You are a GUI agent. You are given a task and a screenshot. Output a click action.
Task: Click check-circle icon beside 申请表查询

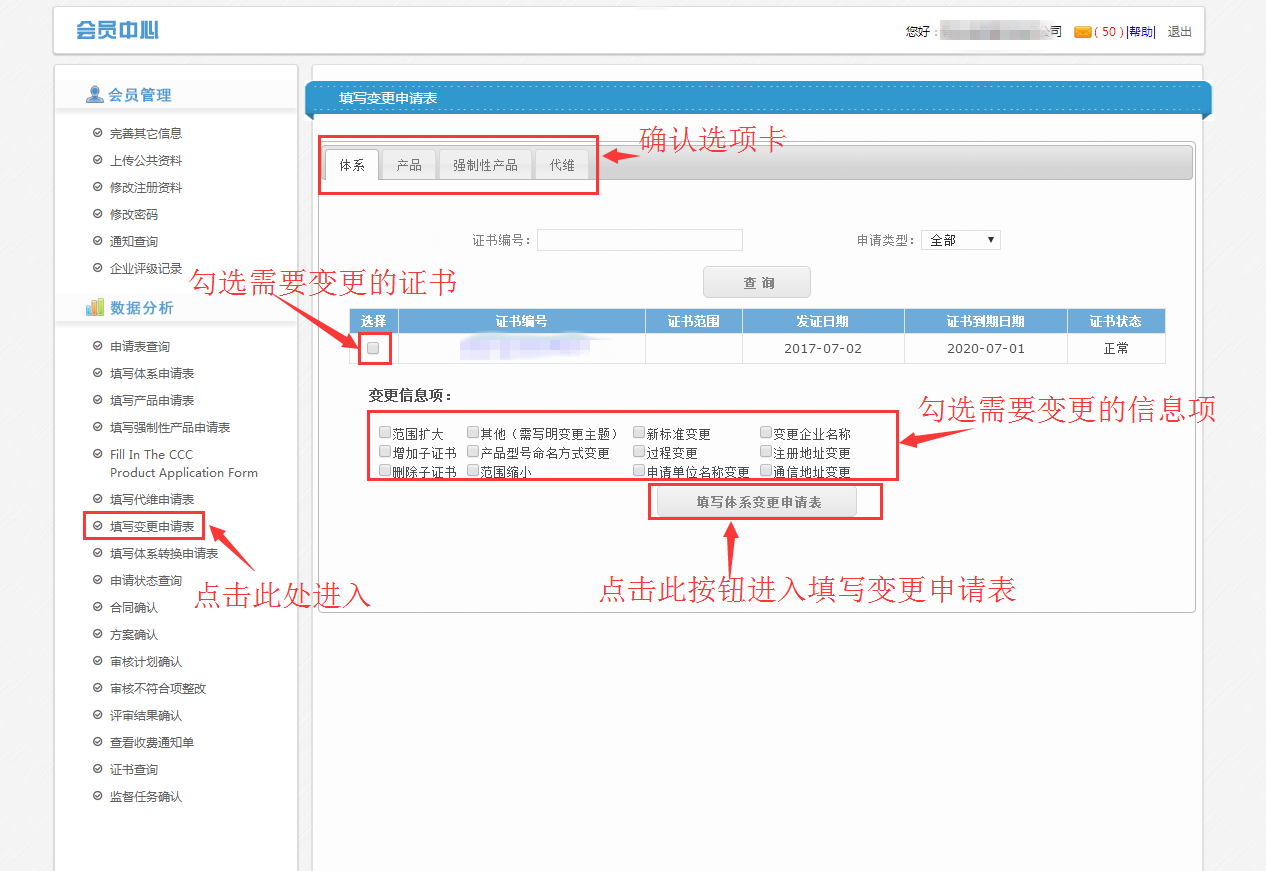(97, 346)
